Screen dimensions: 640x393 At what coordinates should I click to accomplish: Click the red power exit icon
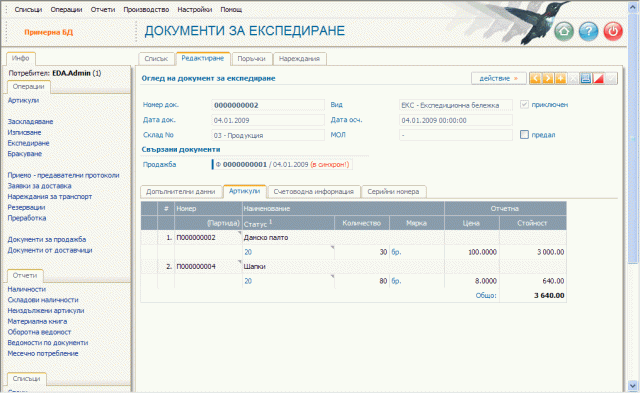[613, 31]
